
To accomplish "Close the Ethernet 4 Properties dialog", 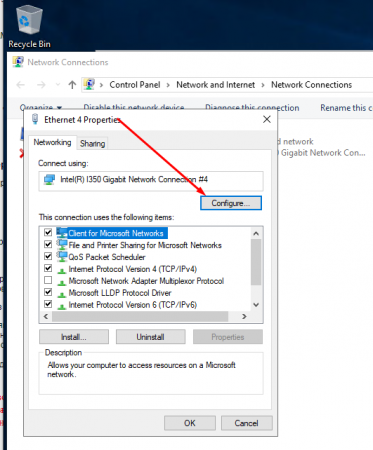I will 267,119.
